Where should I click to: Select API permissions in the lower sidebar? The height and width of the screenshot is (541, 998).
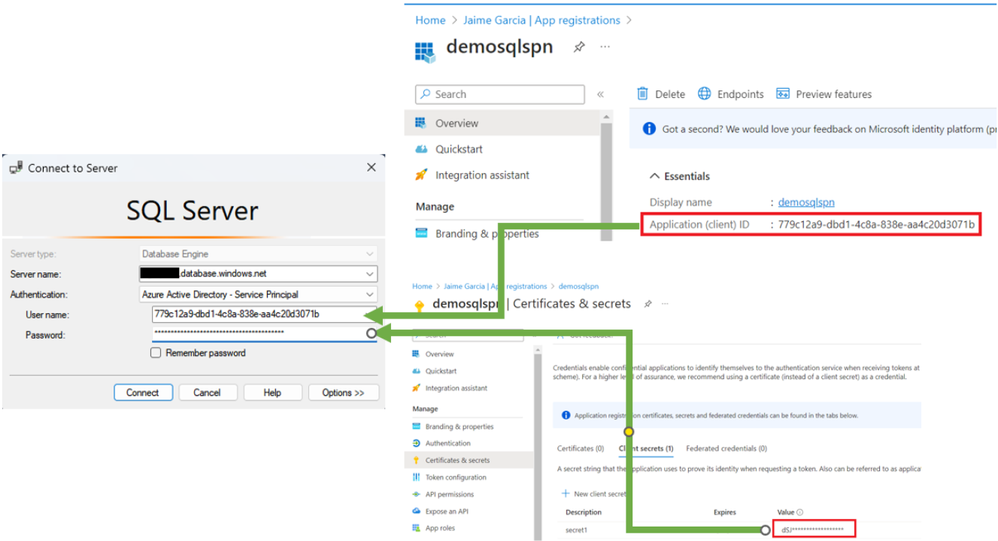pos(449,495)
